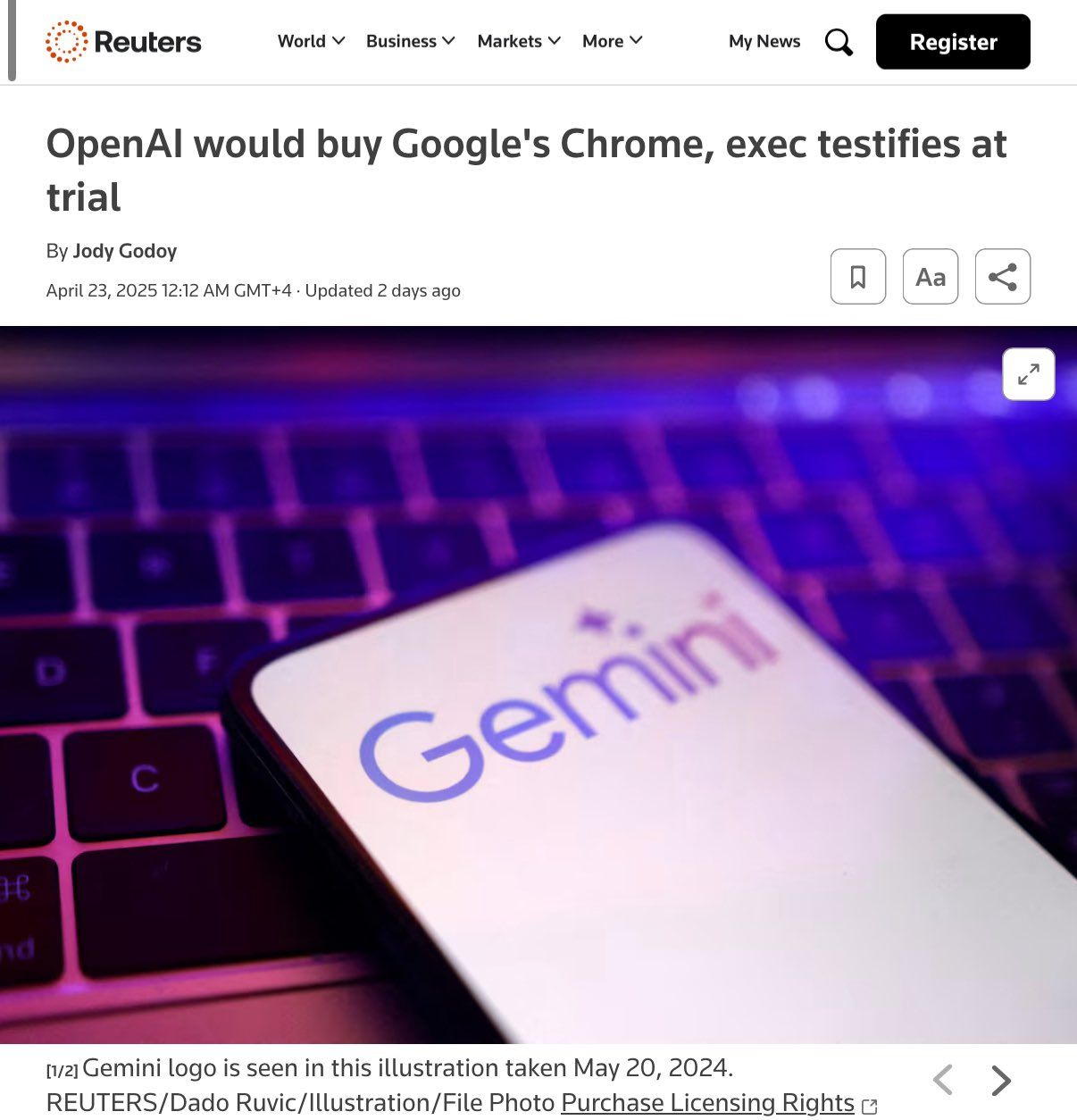Expand the Gemini image to fullscreen
Screen dimensions: 1077x1120
tap(1029, 374)
